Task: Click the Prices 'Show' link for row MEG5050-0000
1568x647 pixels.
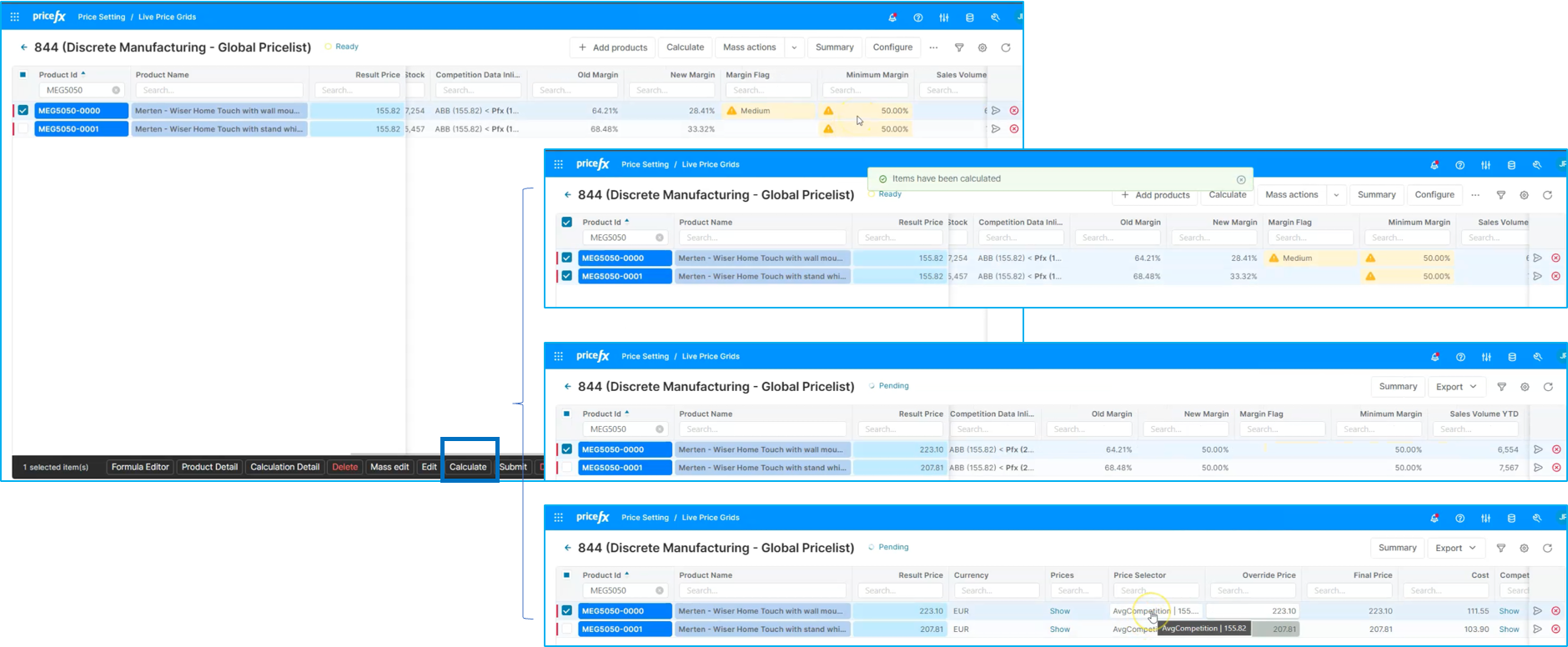Action: pos(1059,611)
